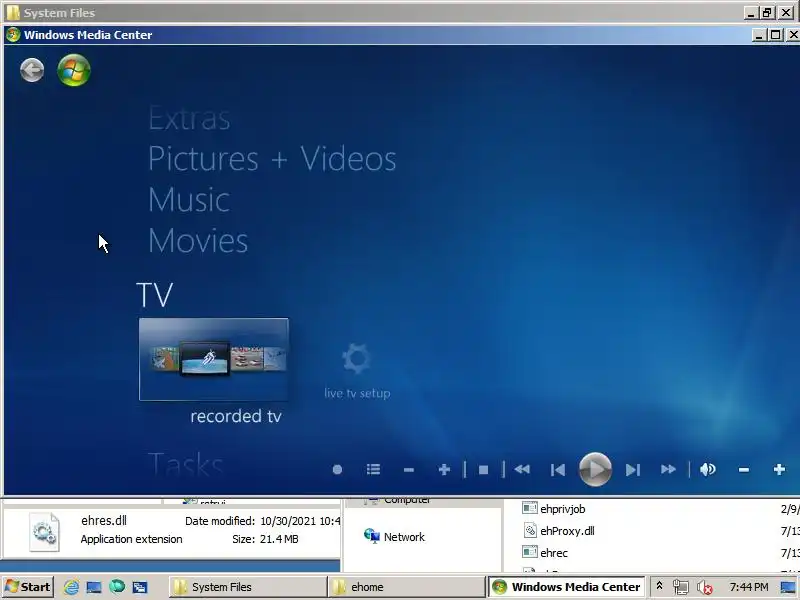Select the TV category heading

pos(155,295)
